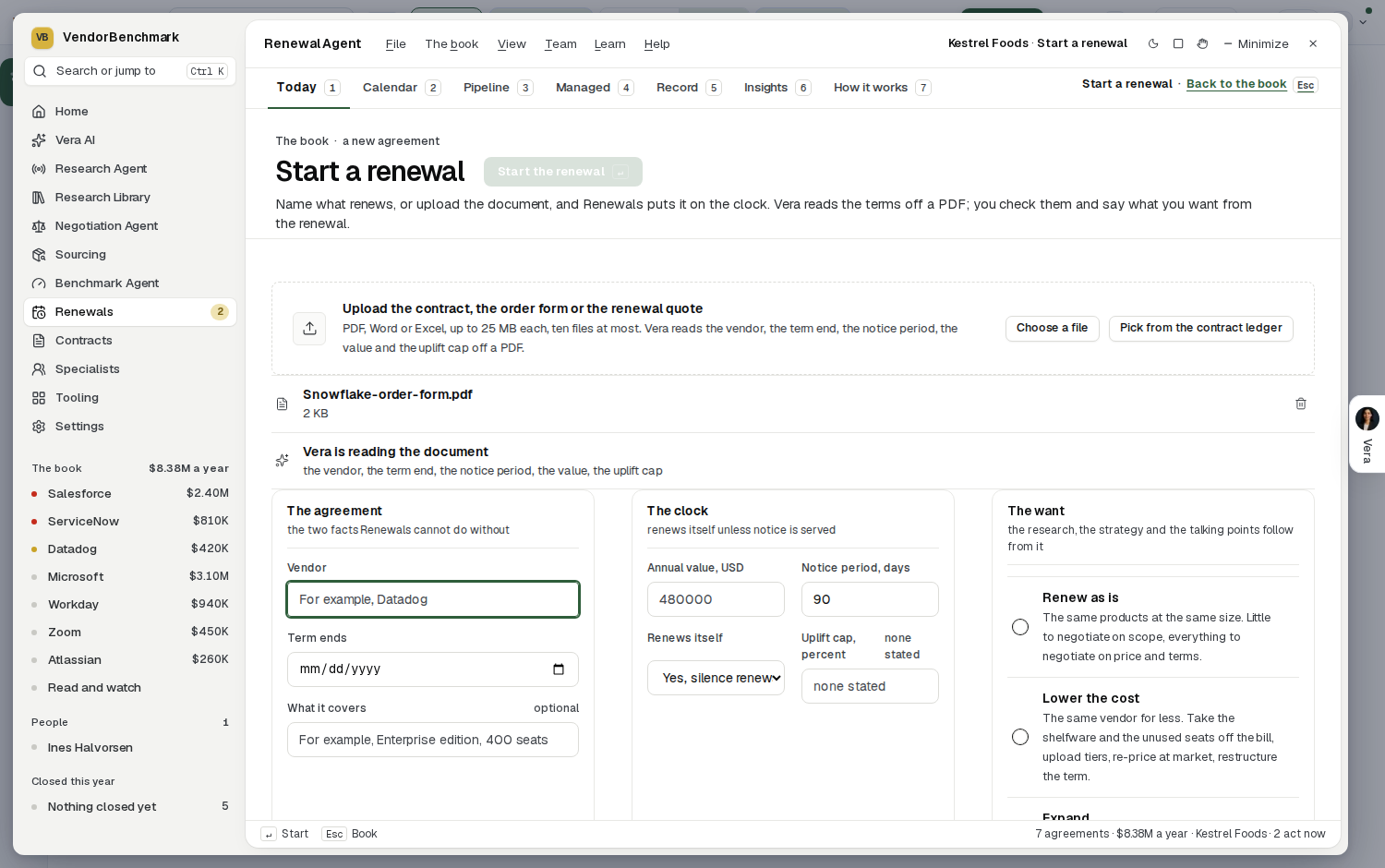Image resolution: width=1385 pixels, height=868 pixels.
Task: Open the Renews itself dropdown
Action: click(x=716, y=678)
